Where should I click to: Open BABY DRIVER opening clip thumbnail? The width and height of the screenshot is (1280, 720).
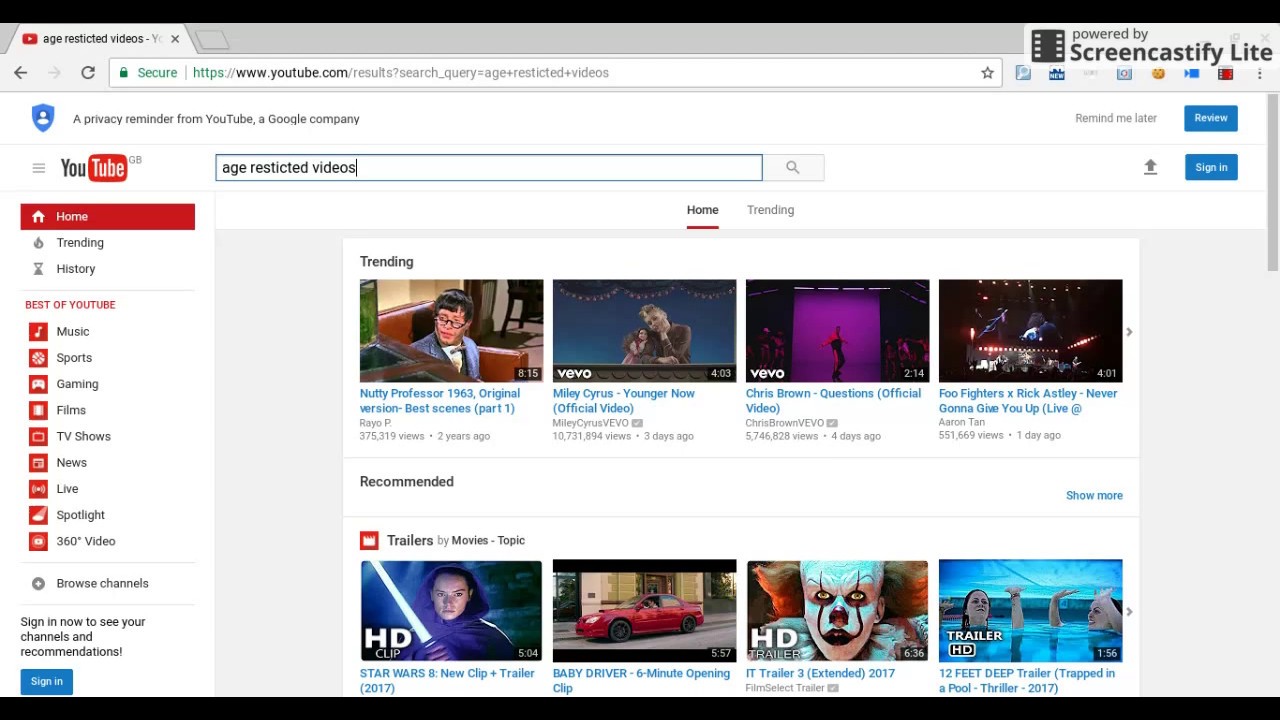coord(644,611)
